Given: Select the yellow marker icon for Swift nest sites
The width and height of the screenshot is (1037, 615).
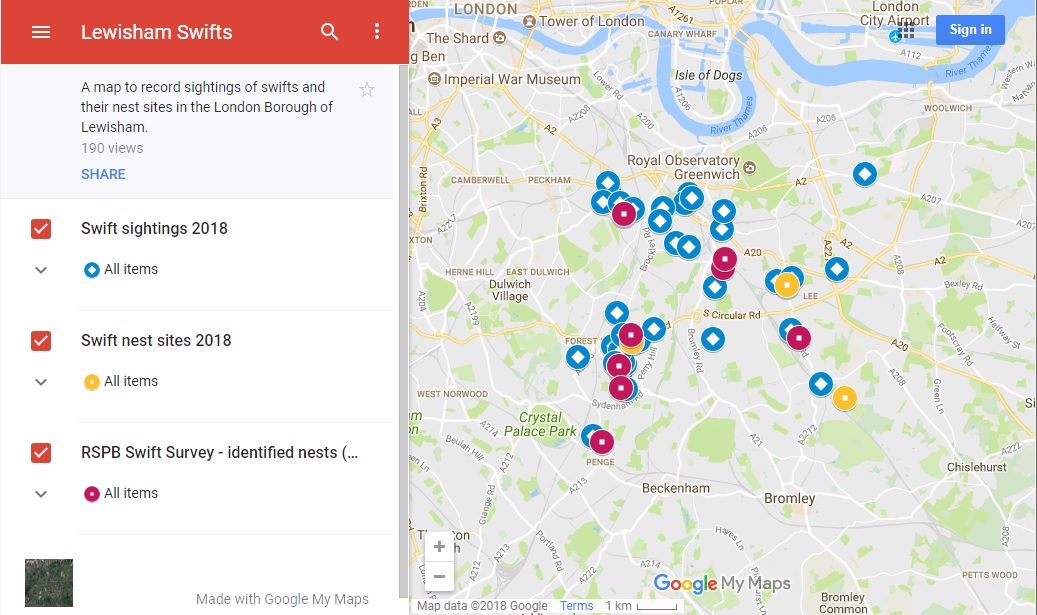Looking at the screenshot, I should click(x=91, y=381).
